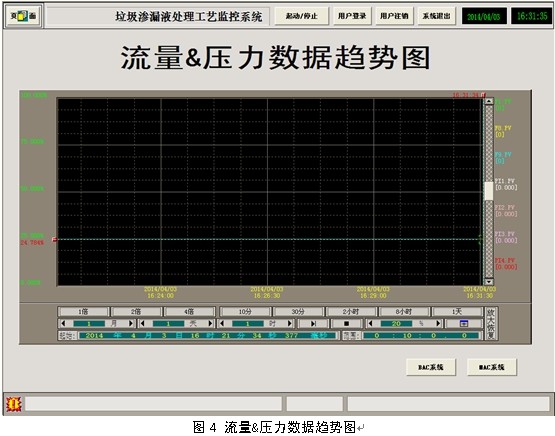Open the BAC系统 page

(x=431, y=367)
